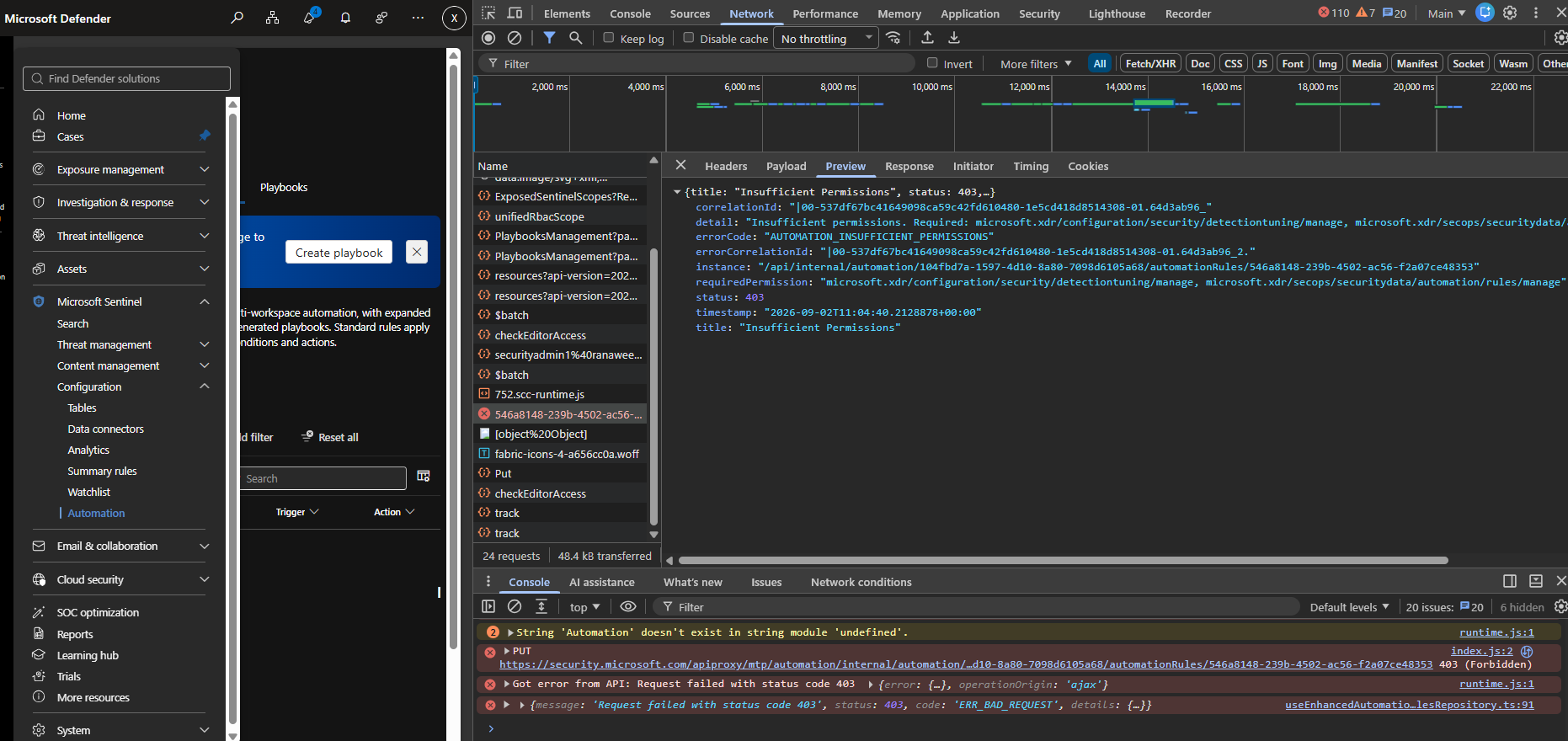This screenshot has width=1568, height=741.
Task: Open the No throttling dropdown
Action: (x=826, y=39)
